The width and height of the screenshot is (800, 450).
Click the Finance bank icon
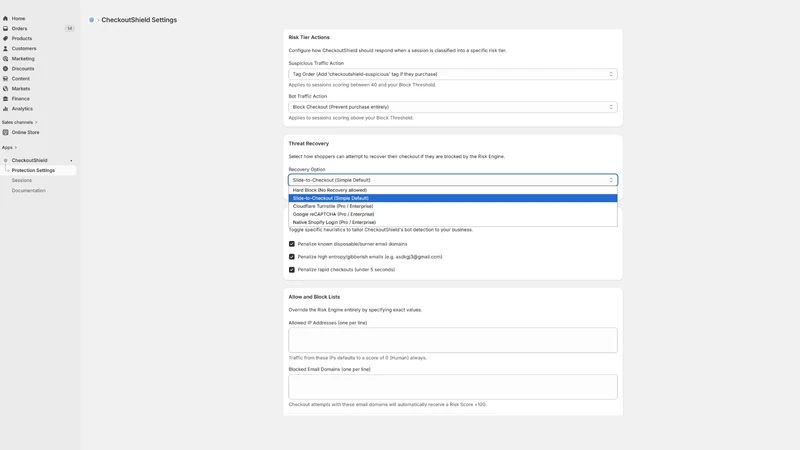(6, 98)
